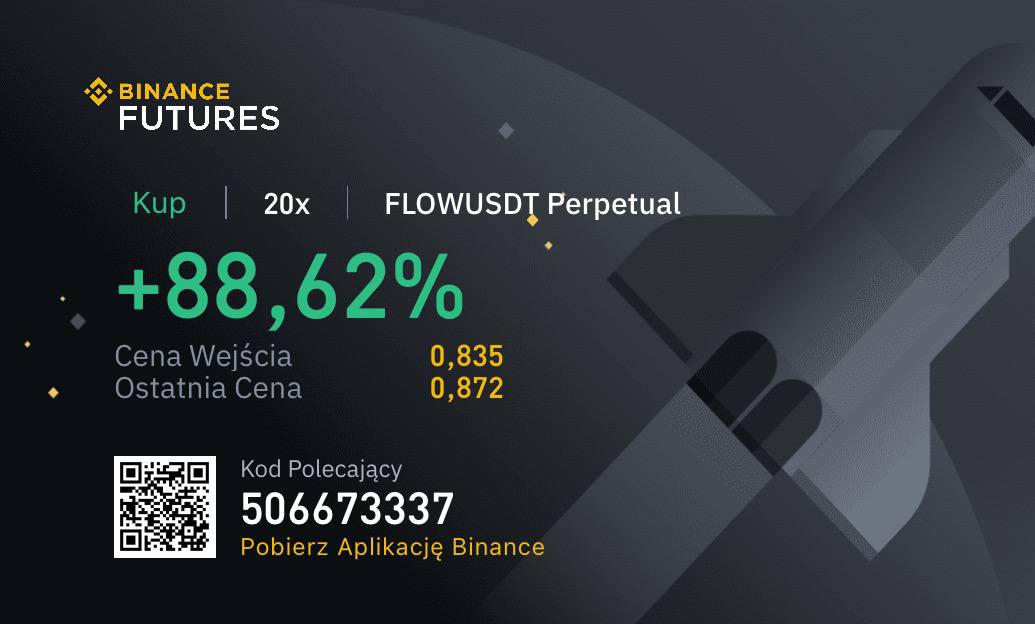Click the Cena Wejścia label
1035x624 pixels.
[203, 356]
